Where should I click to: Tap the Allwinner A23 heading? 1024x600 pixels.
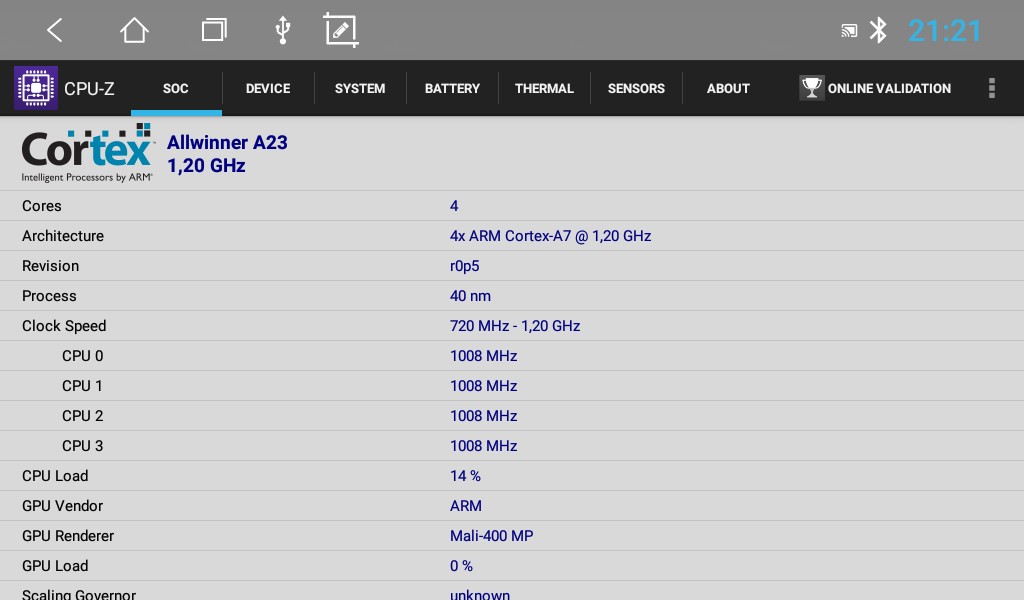[227, 142]
